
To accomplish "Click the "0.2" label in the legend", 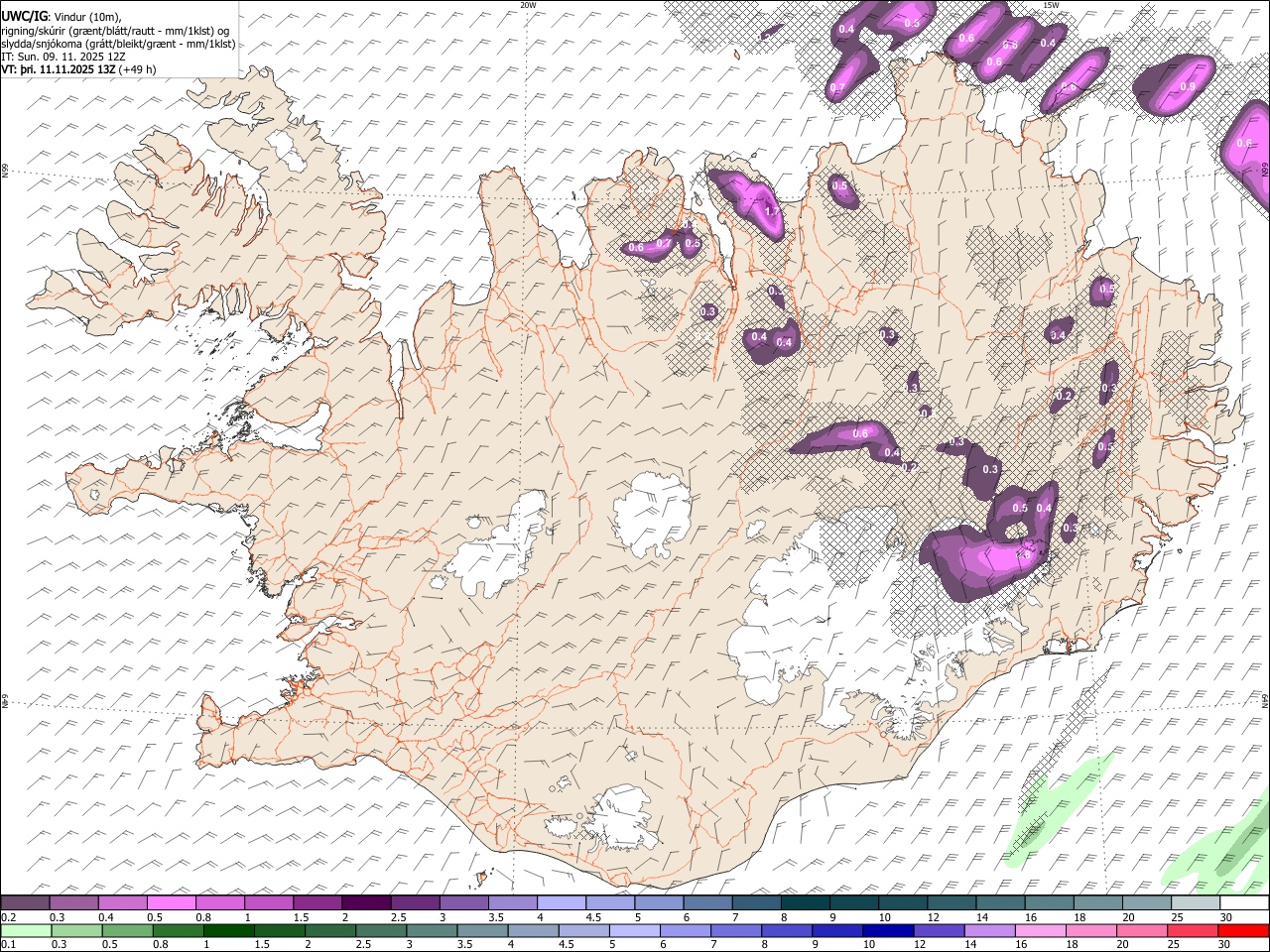I will point(8,917).
